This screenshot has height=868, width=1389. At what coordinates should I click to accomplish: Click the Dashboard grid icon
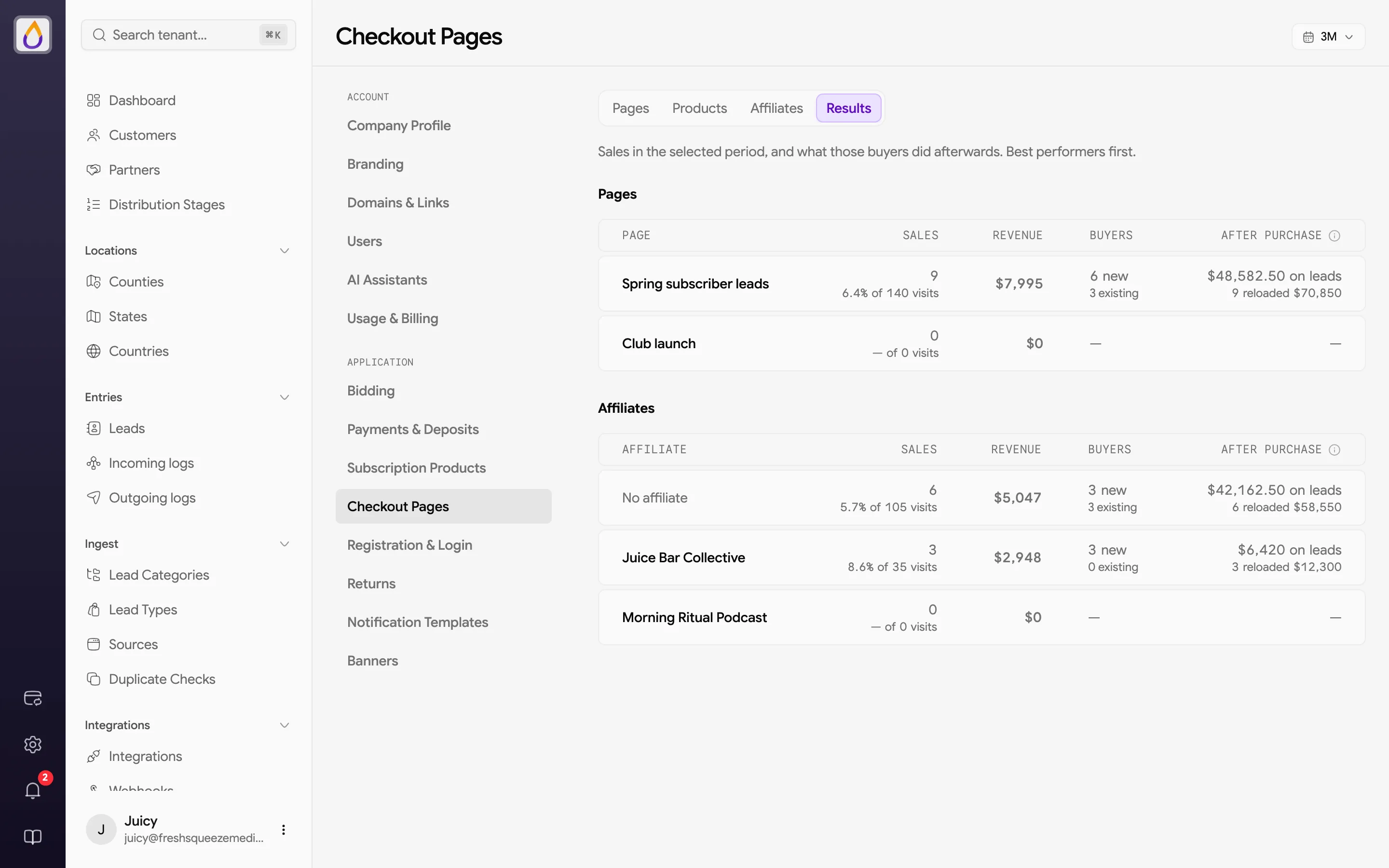click(94, 100)
